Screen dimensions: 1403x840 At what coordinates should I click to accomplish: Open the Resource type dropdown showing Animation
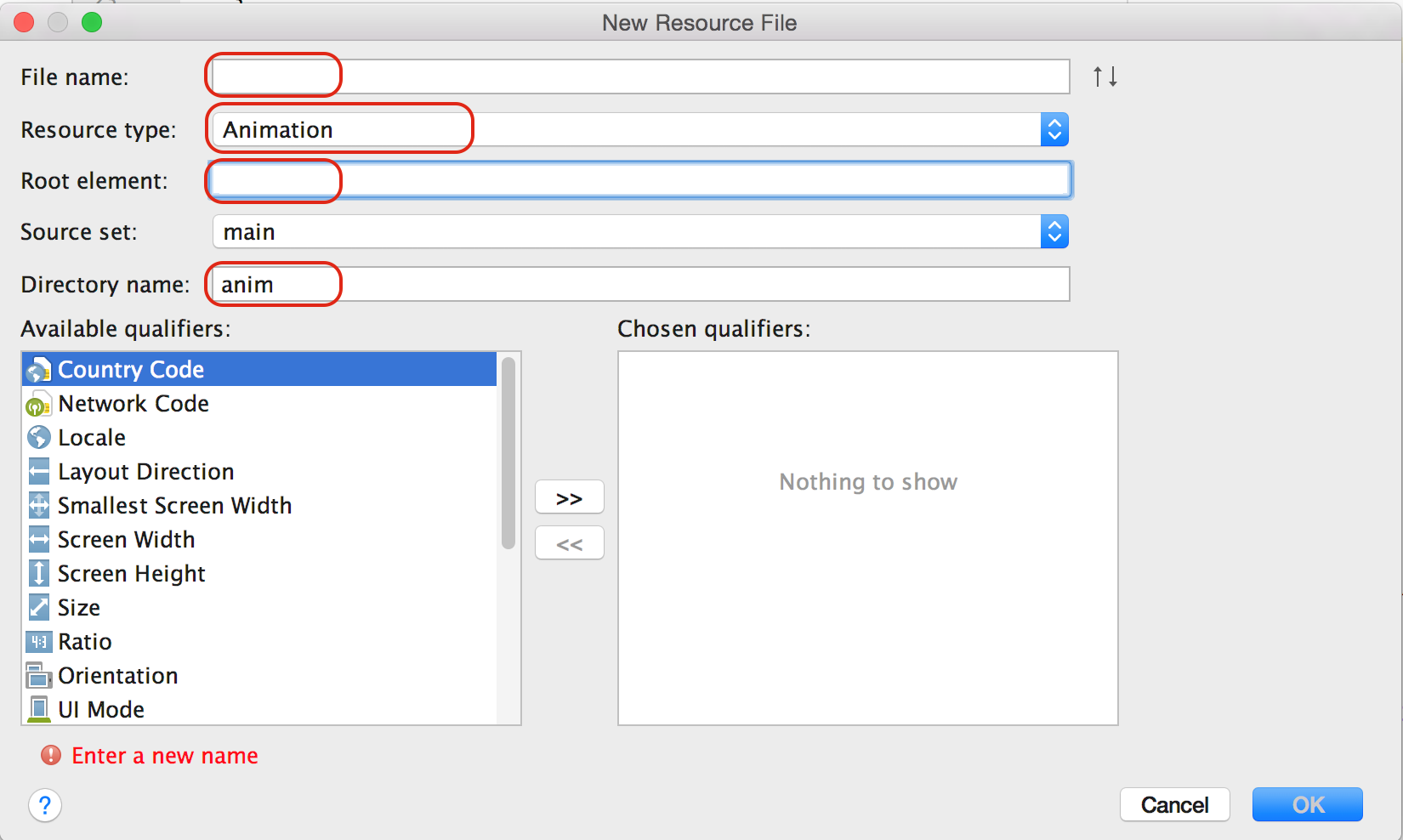pyautogui.click(x=640, y=129)
